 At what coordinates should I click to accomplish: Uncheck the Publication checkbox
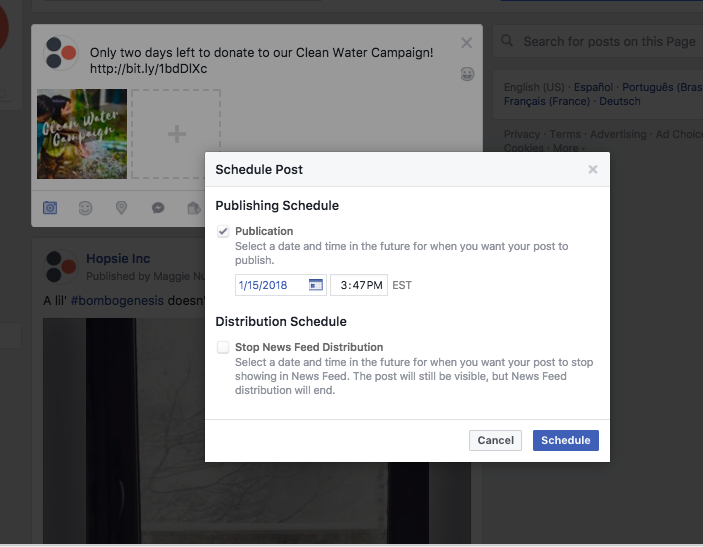pyautogui.click(x=223, y=231)
